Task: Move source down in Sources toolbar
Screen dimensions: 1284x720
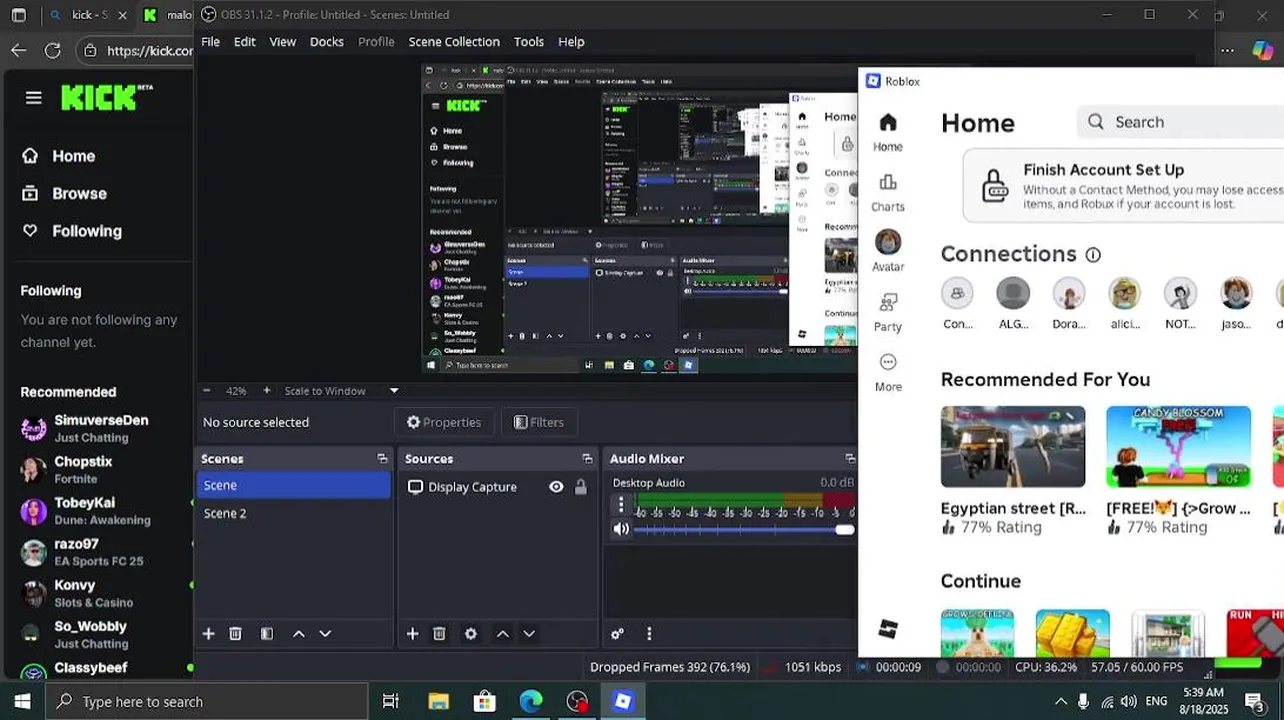Action: (529, 634)
